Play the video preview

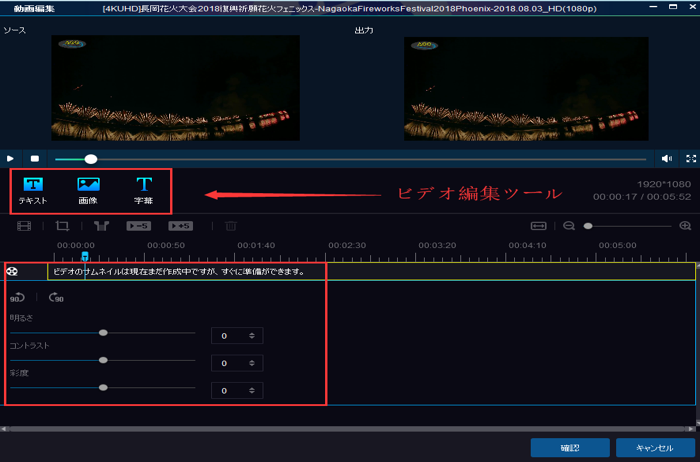click(10, 158)
